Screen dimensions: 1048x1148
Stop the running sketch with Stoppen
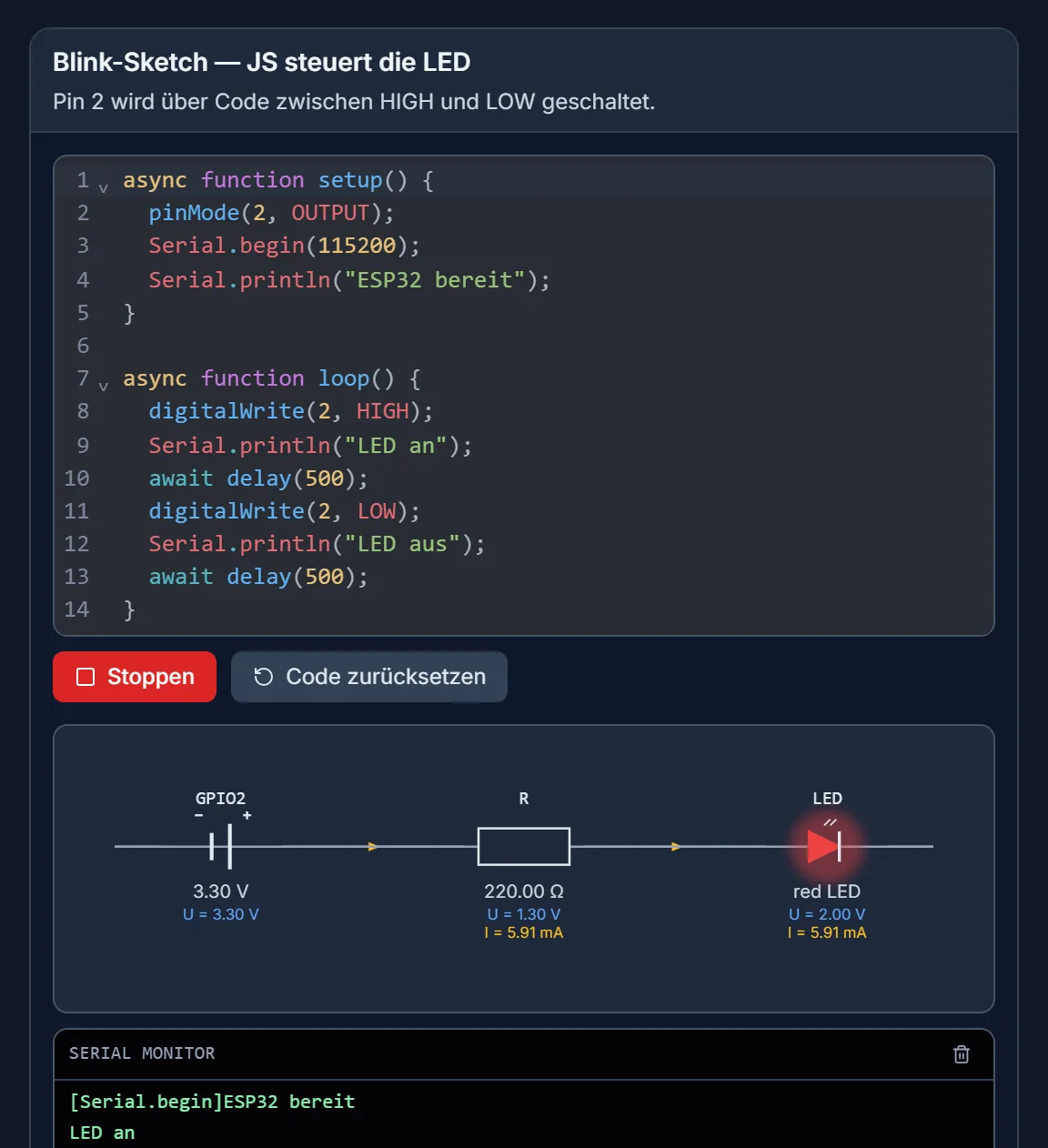135,677
